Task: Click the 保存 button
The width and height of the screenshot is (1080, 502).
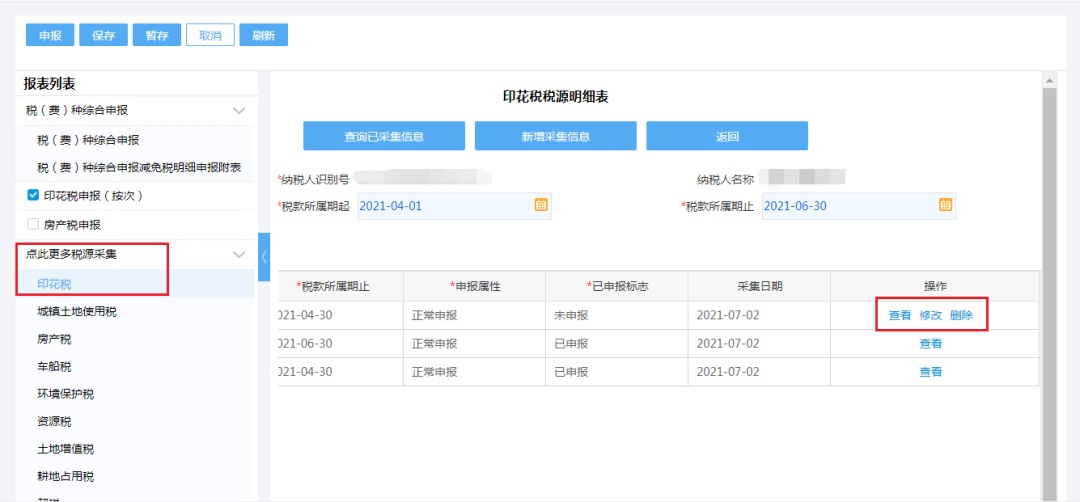Action: coord(104,35)
